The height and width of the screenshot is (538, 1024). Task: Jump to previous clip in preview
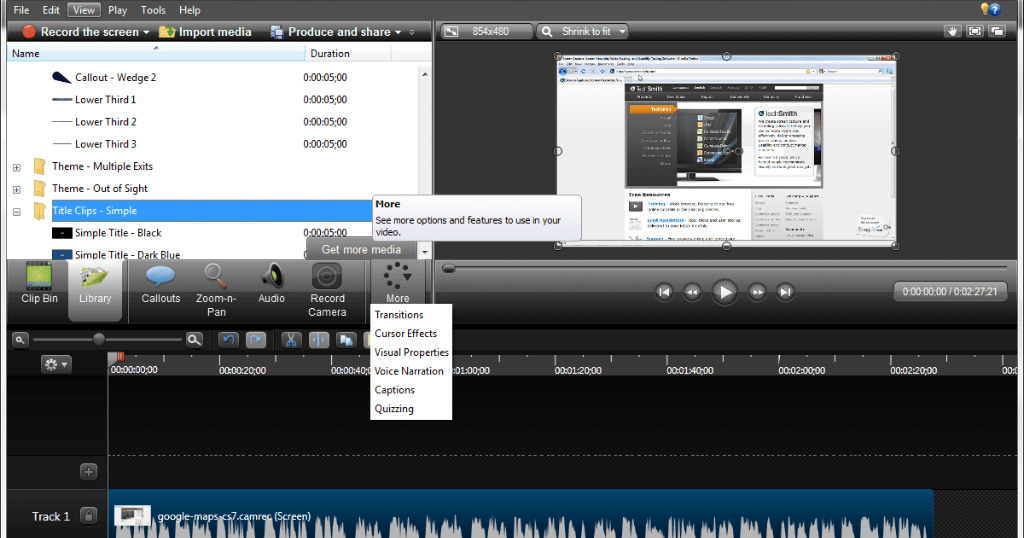[664, 292]
